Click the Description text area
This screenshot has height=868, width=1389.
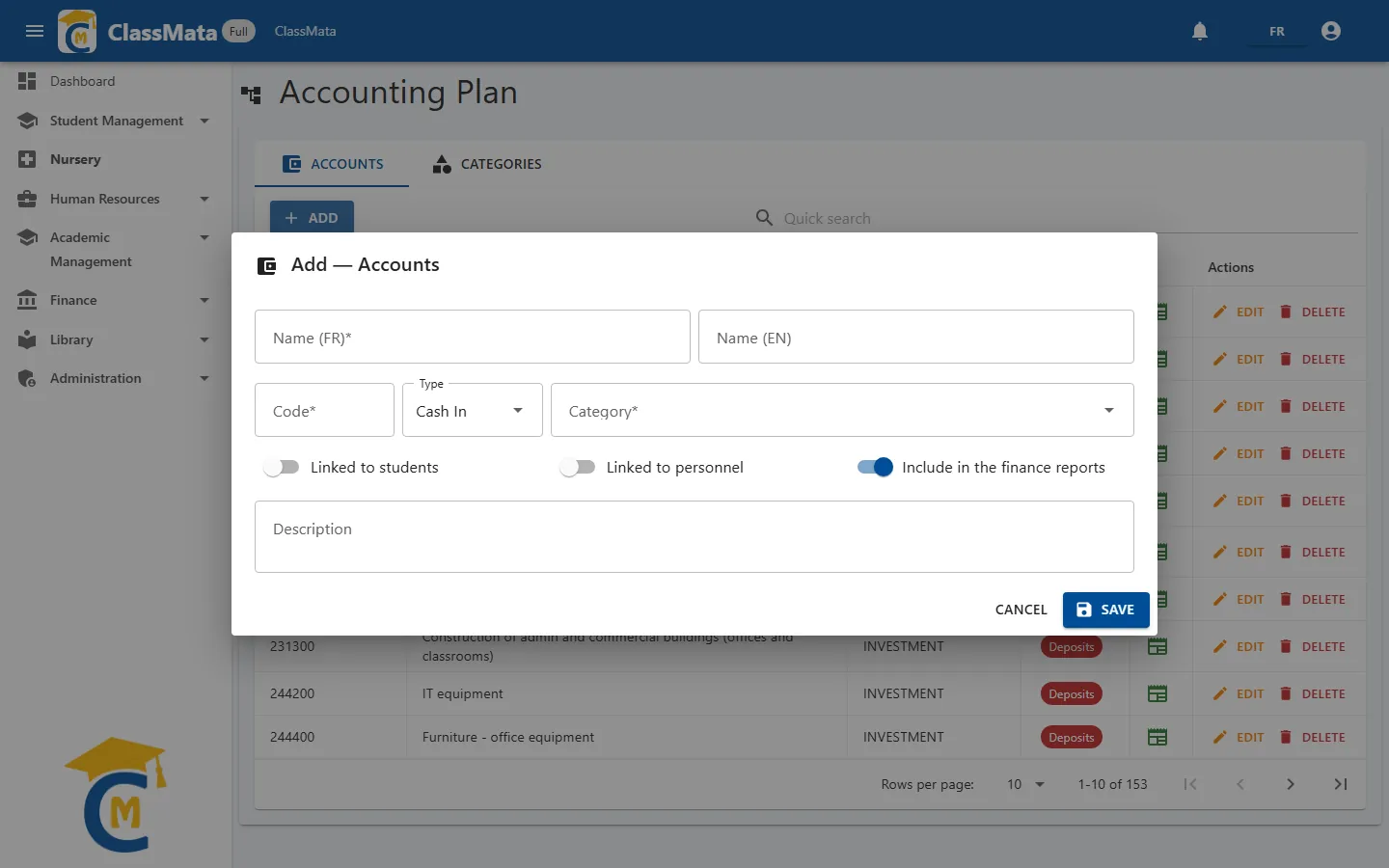click(x=694, y=536)
